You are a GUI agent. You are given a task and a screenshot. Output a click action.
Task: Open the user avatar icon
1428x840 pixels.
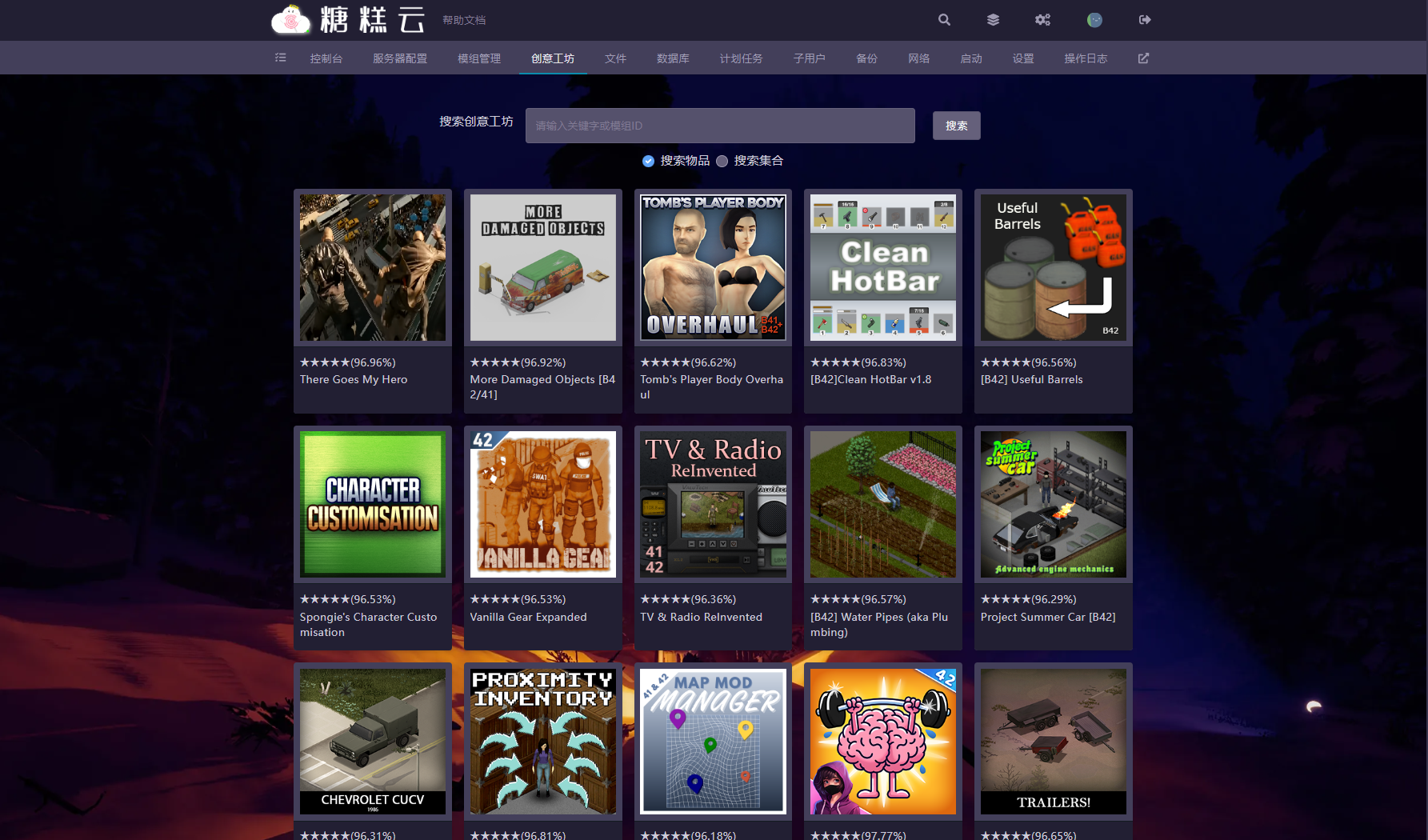(x=1094, y=20)
